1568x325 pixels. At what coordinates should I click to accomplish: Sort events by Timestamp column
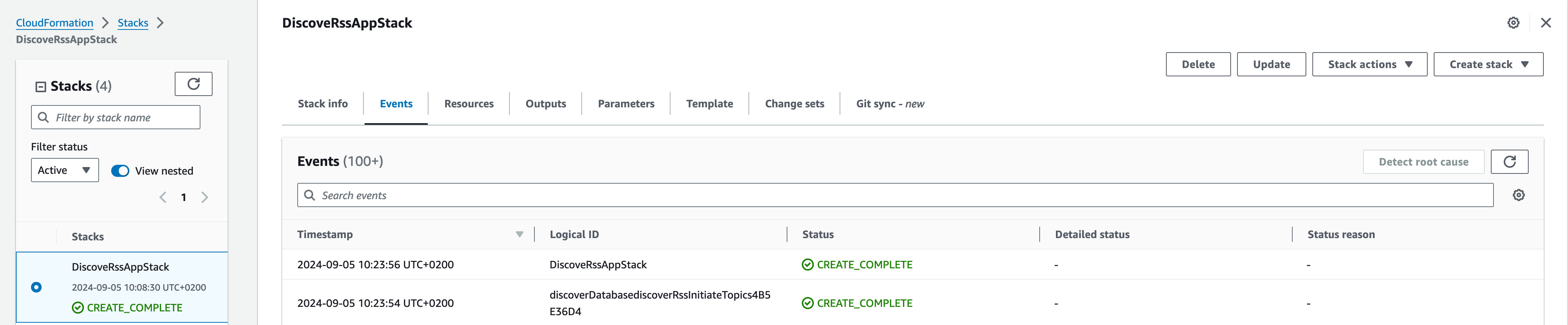click(x=519, y=234)
